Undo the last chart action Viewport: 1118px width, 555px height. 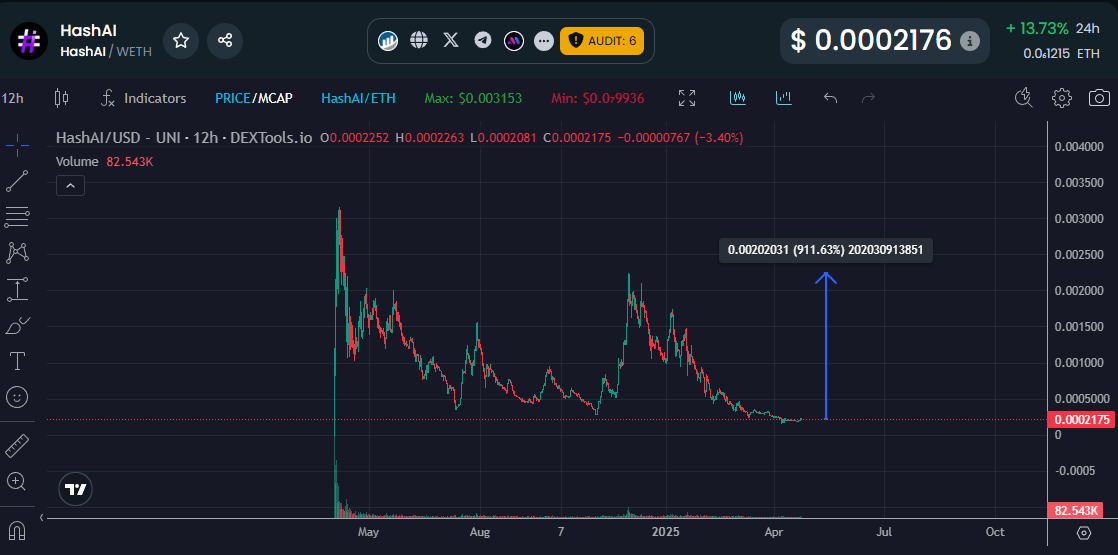pyautogui.click(x=830, y=98)
